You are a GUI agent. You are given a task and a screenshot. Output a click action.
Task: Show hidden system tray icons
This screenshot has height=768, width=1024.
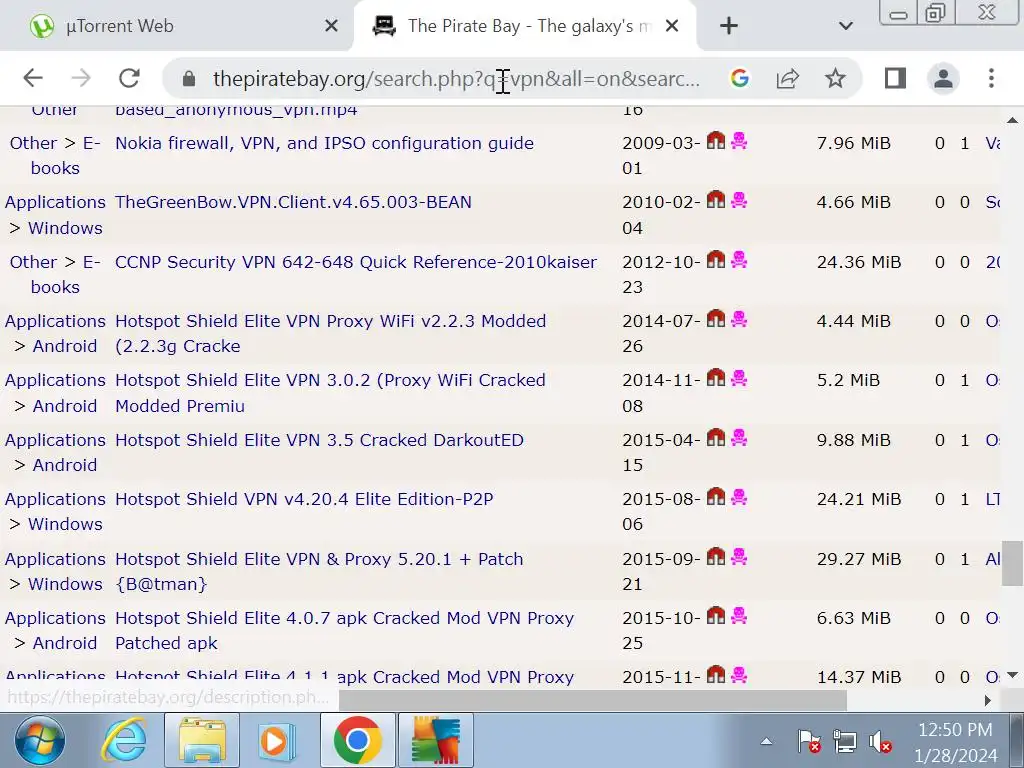coord(767,741)
